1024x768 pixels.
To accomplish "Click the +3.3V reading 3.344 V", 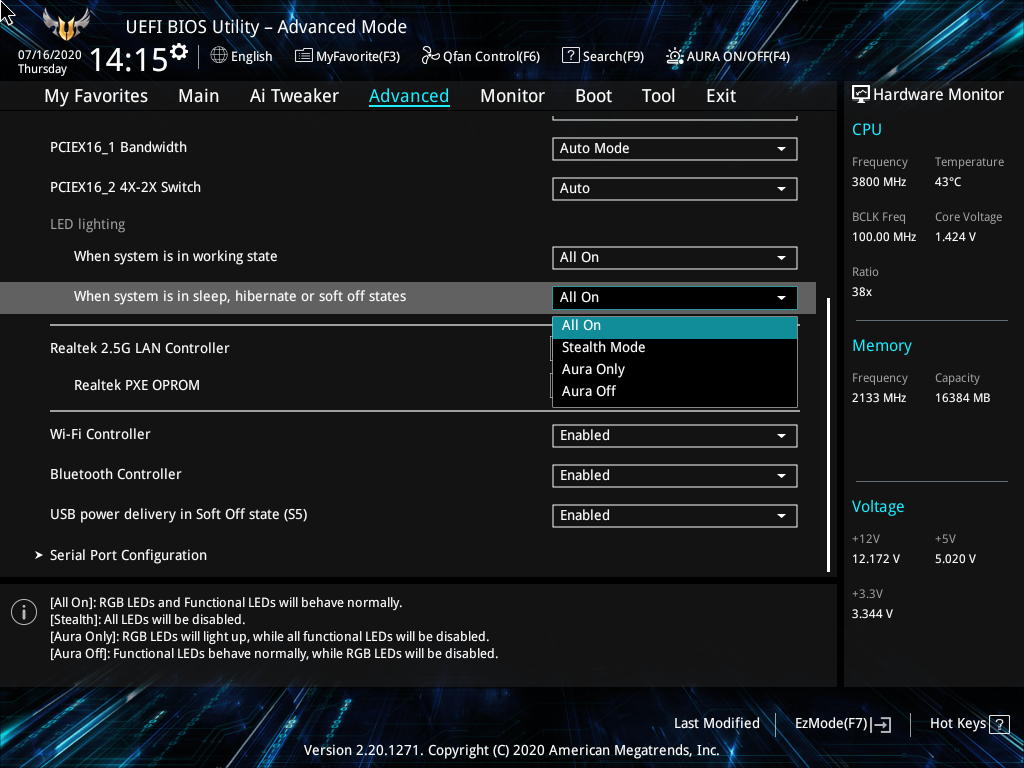I will click(872, 614).
